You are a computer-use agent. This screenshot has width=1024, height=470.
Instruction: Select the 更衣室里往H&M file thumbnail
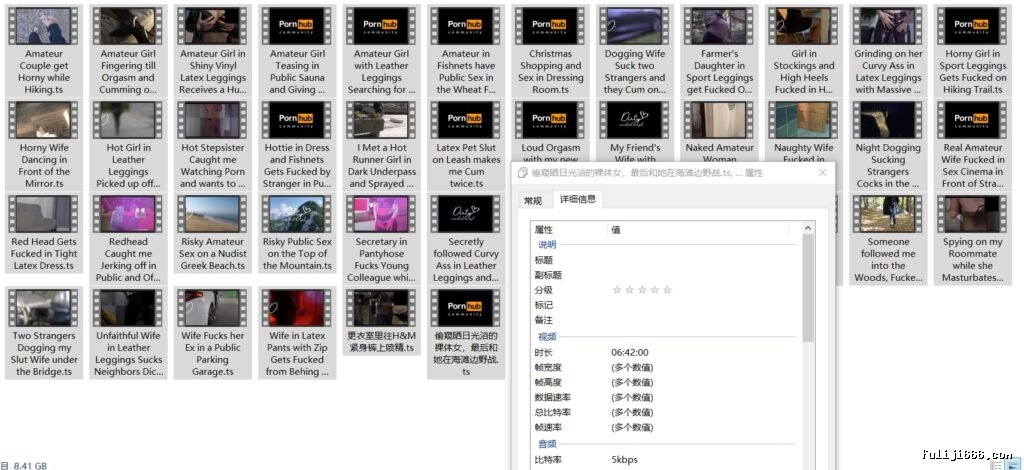(381, 308)
